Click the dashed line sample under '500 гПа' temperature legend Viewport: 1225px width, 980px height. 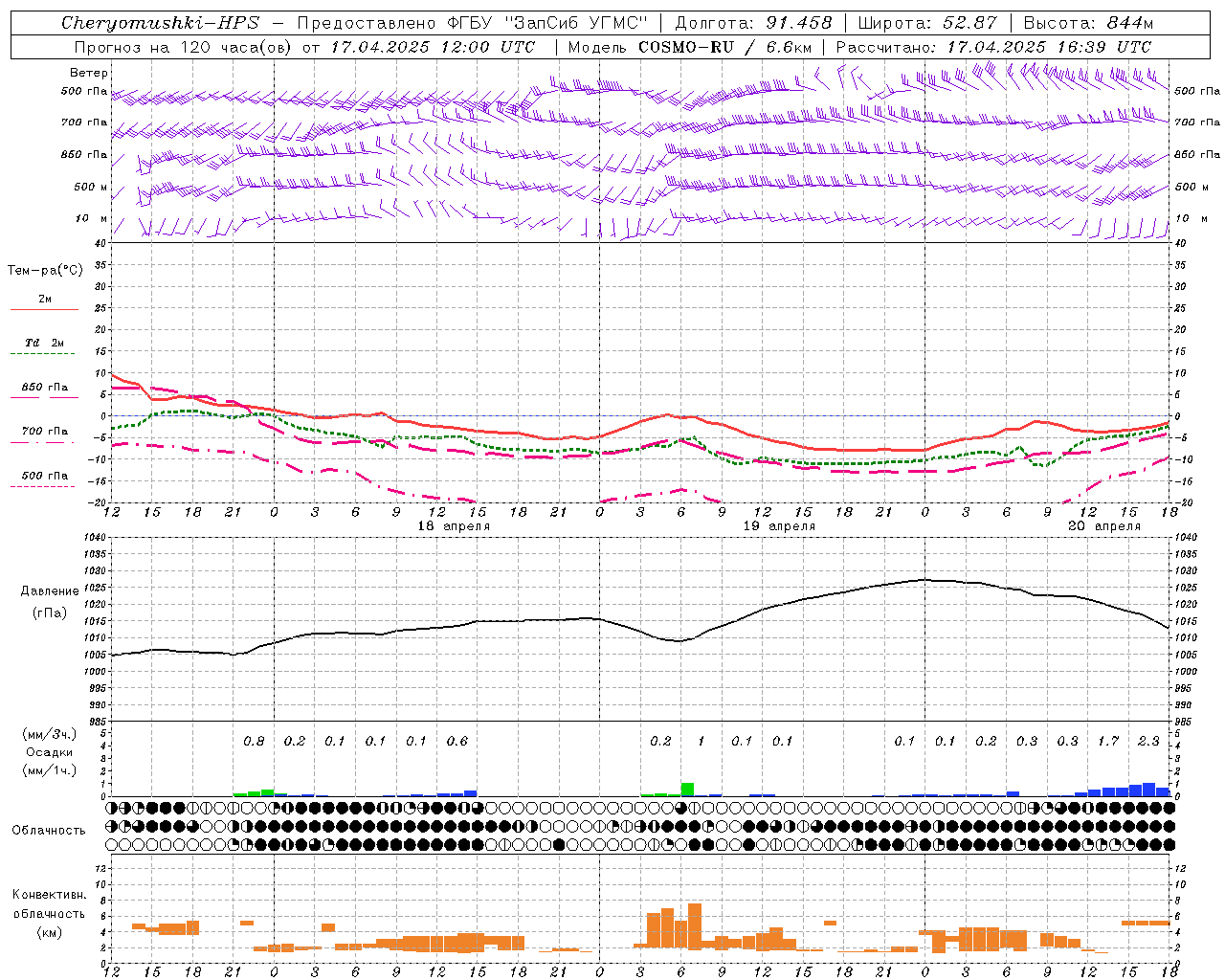(x=42, y=486)
